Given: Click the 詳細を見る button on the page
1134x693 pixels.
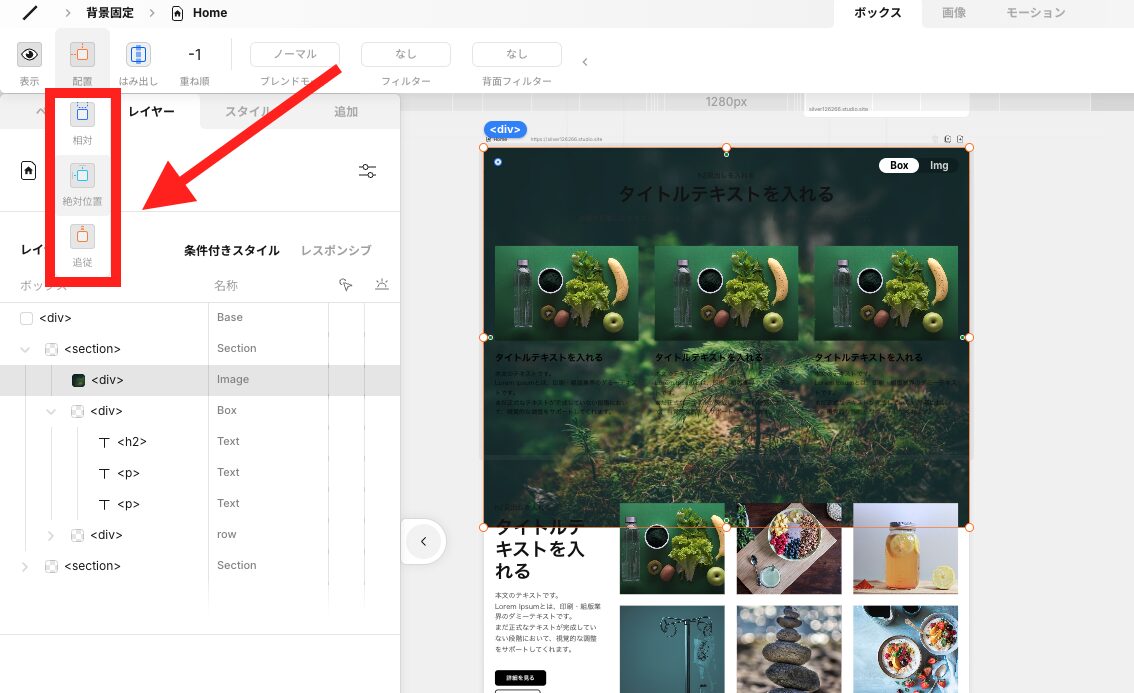Looking at the screenshot, I should (x=518, y=677).
